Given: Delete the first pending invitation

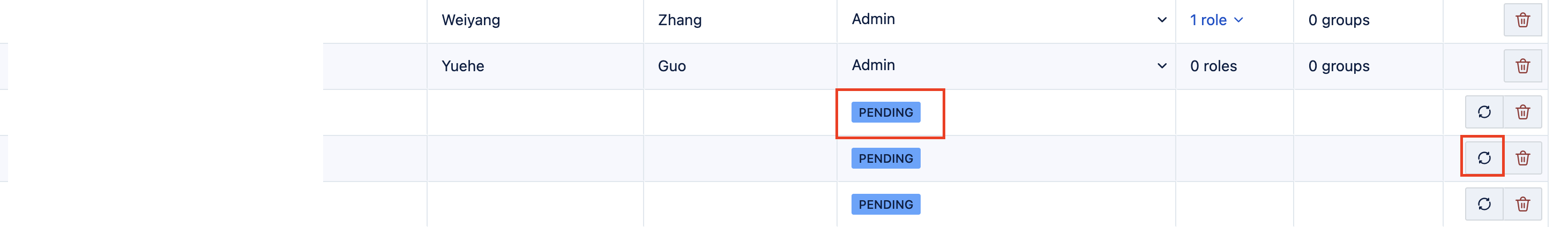Looking at the screenshot, I should (x=1522, y=112).
